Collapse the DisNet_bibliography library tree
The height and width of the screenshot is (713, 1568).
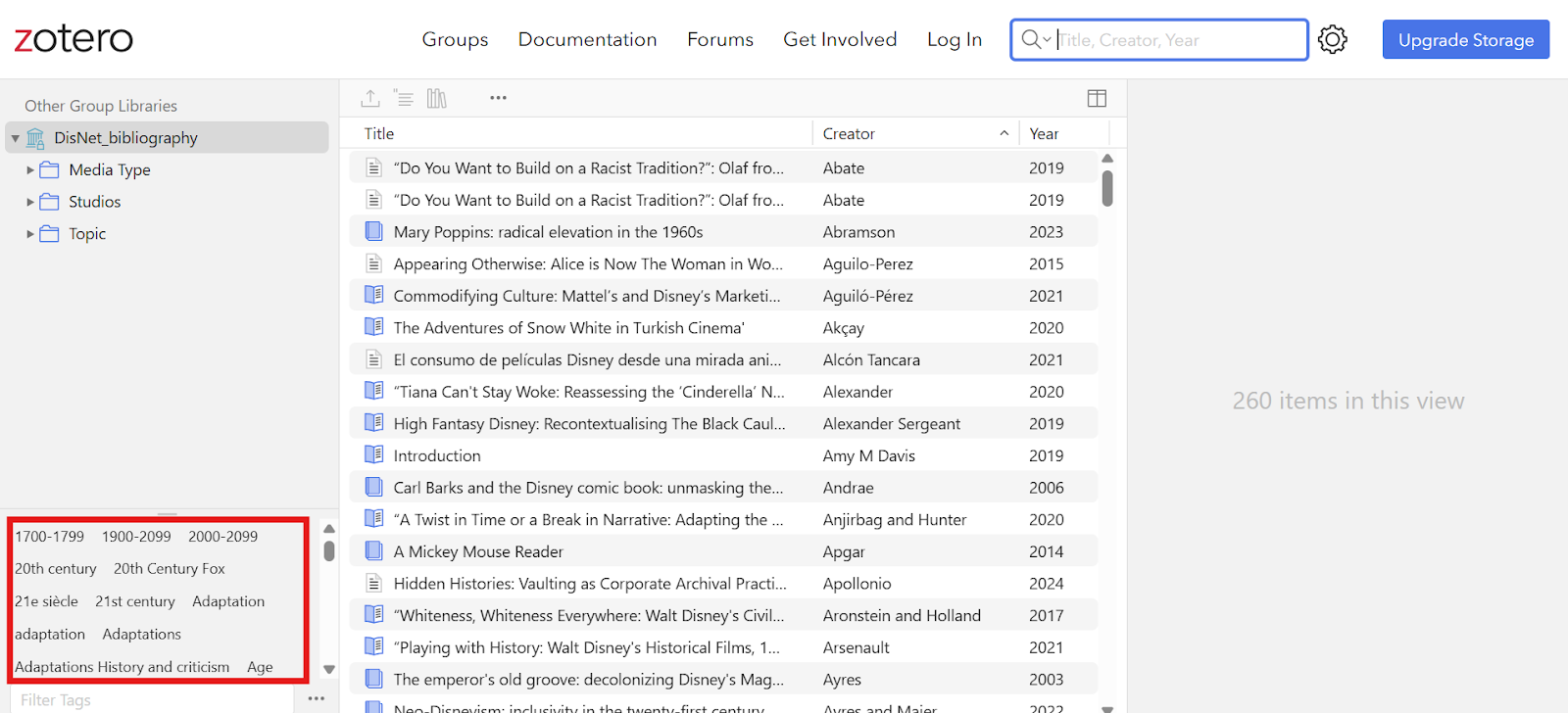pyautogui.click(x=16, y=139)
